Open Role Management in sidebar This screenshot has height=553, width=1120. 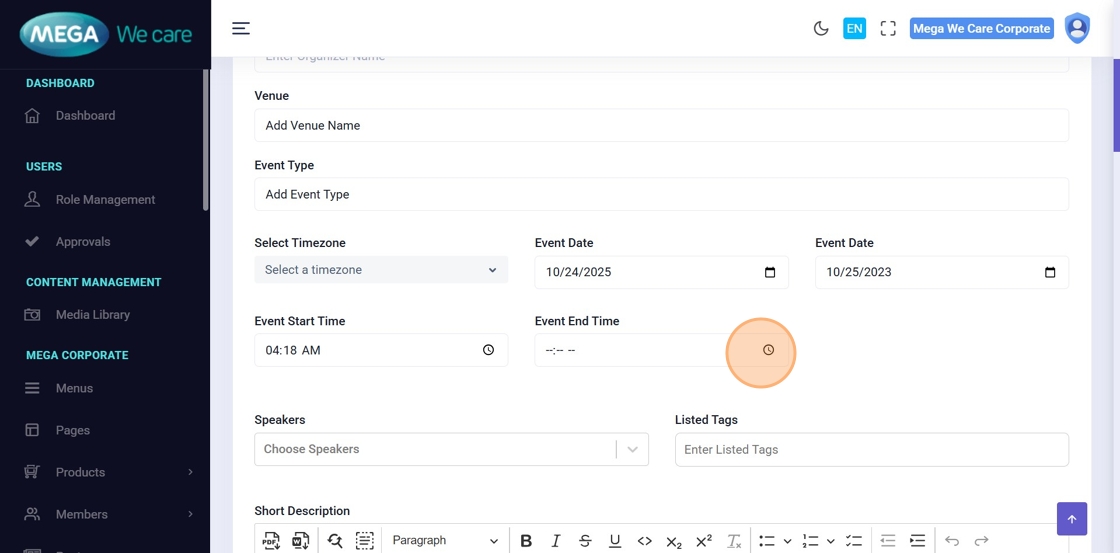point(105,200)
